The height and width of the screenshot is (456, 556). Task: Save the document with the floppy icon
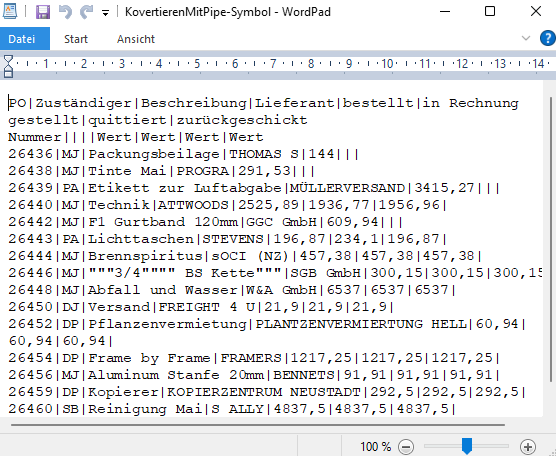[x=43, y=12]
